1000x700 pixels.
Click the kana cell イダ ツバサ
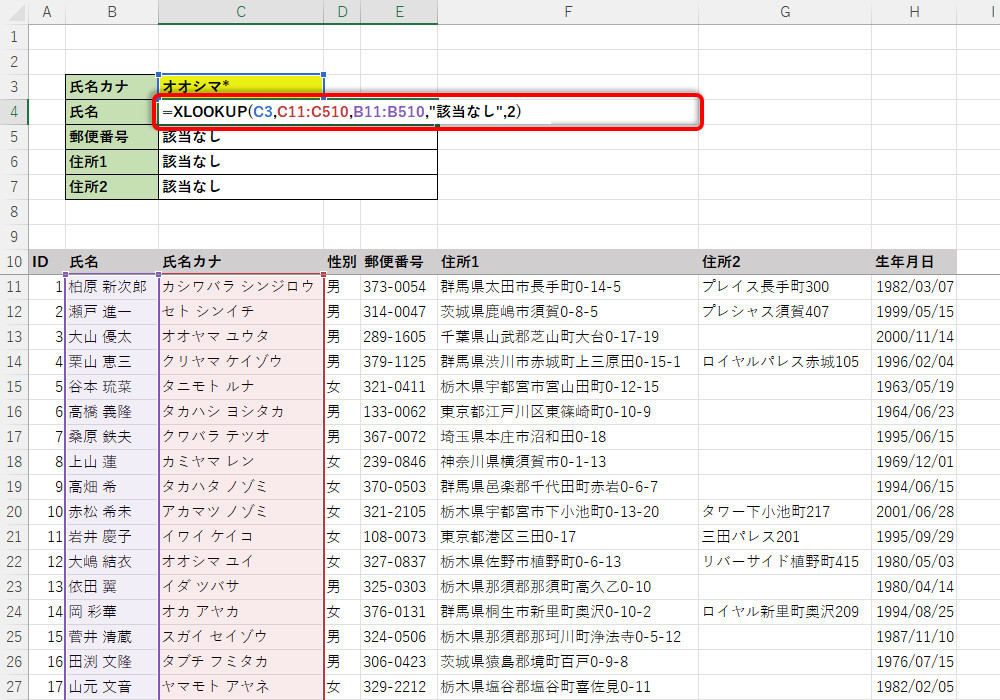coord(240,587)
